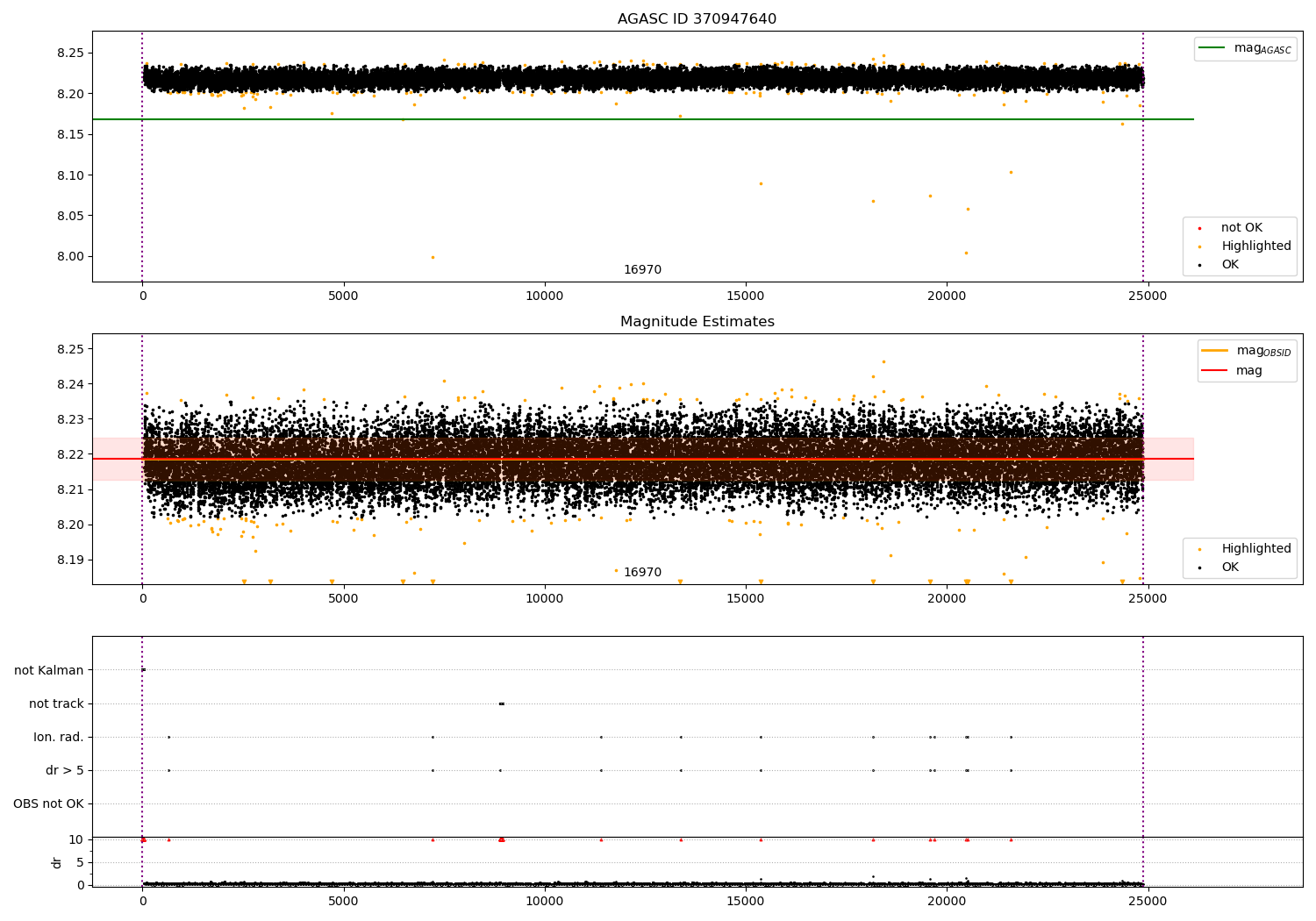The height and width of the screenshot is (921, 1316).
Task: Click 'Highlighted' legend entry in Magnitude Estimates plot
Action: (1255, 549)
